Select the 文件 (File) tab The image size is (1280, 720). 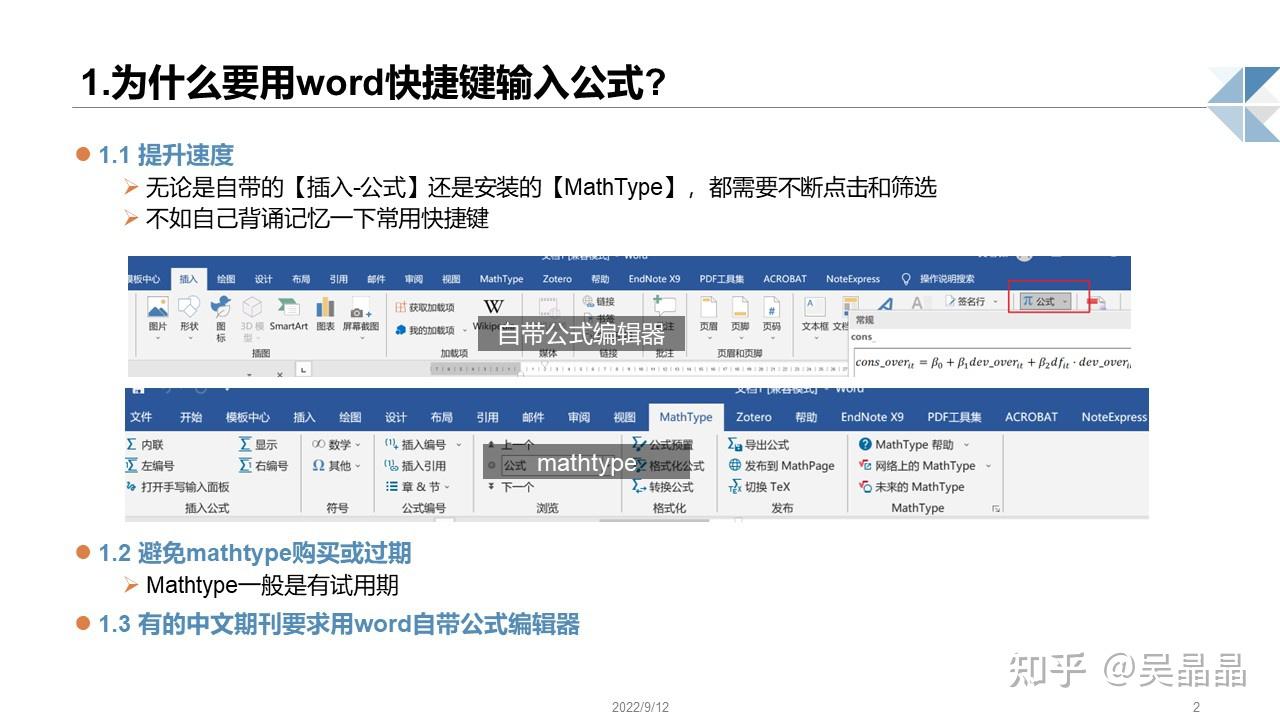[141, 417]
